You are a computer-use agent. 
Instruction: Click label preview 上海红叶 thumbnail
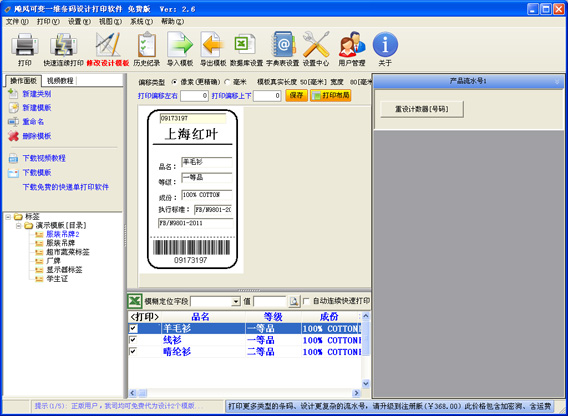(192, 189)
